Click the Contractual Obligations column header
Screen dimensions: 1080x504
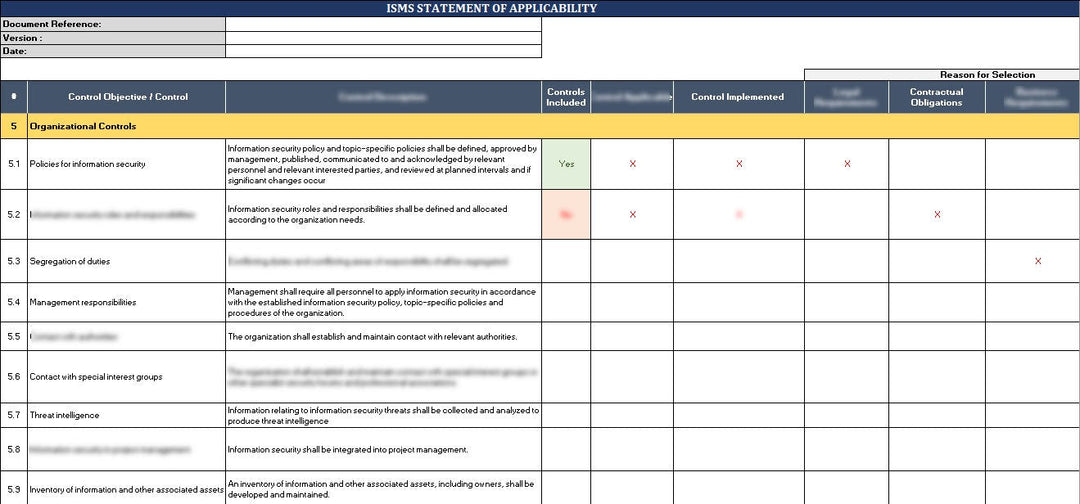point(937,97)
